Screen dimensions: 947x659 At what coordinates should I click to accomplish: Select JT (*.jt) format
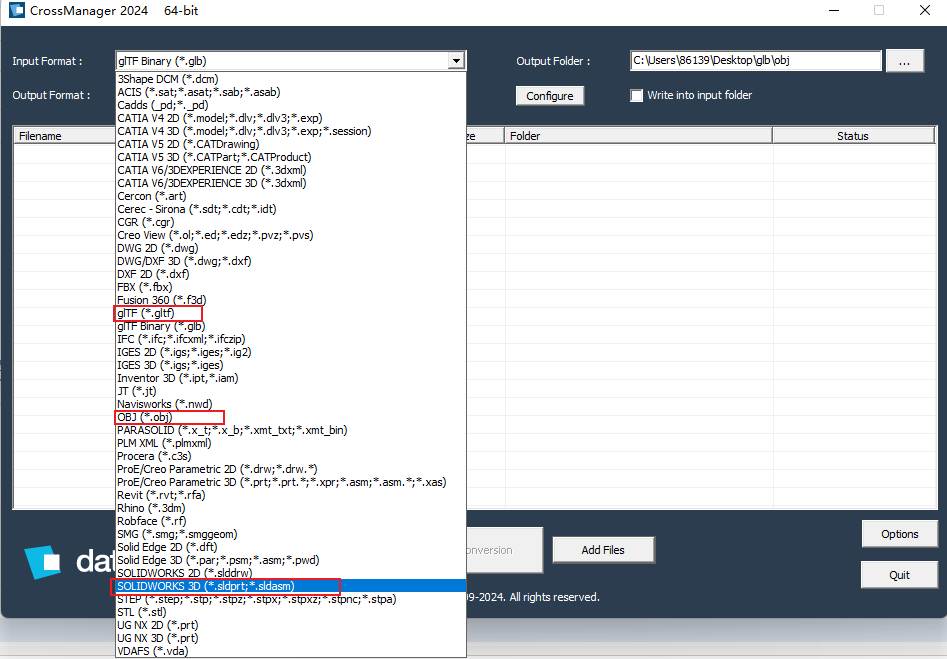point(291,391)
